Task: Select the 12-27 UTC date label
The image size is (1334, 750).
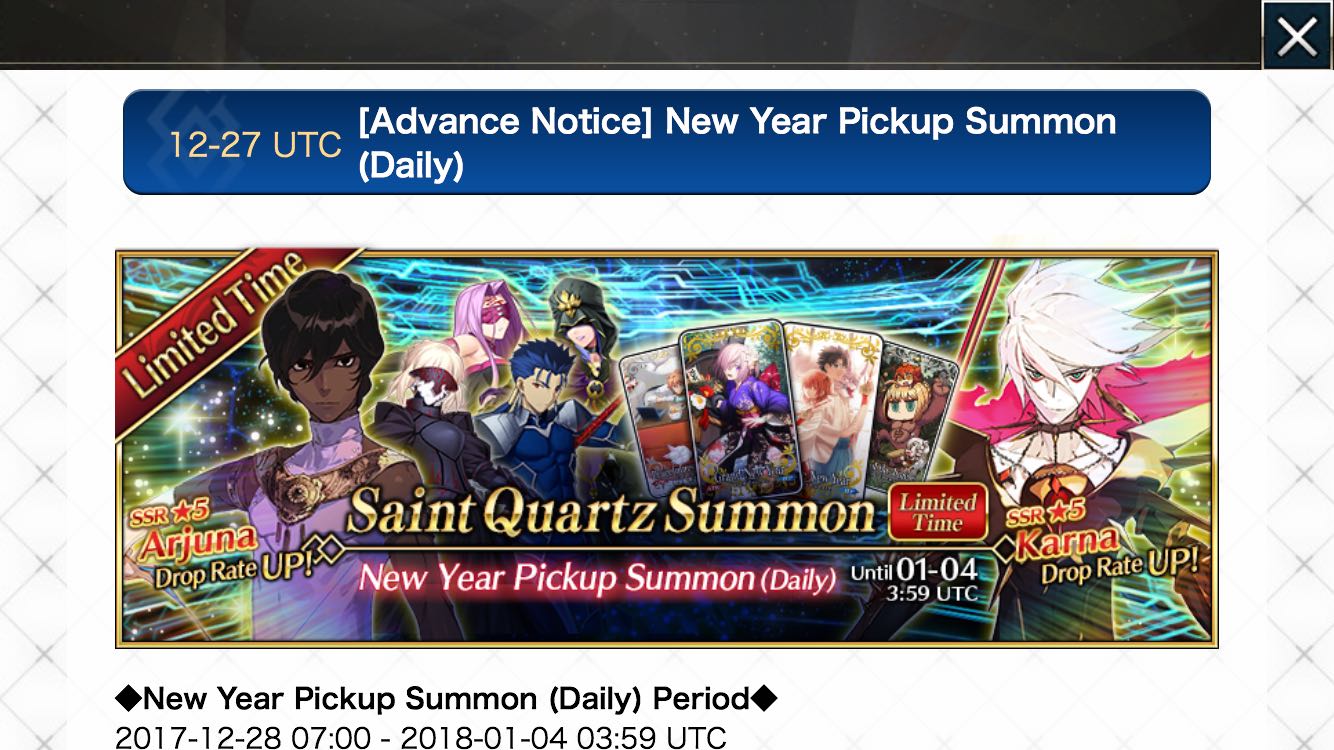Action: click(255, 145)
